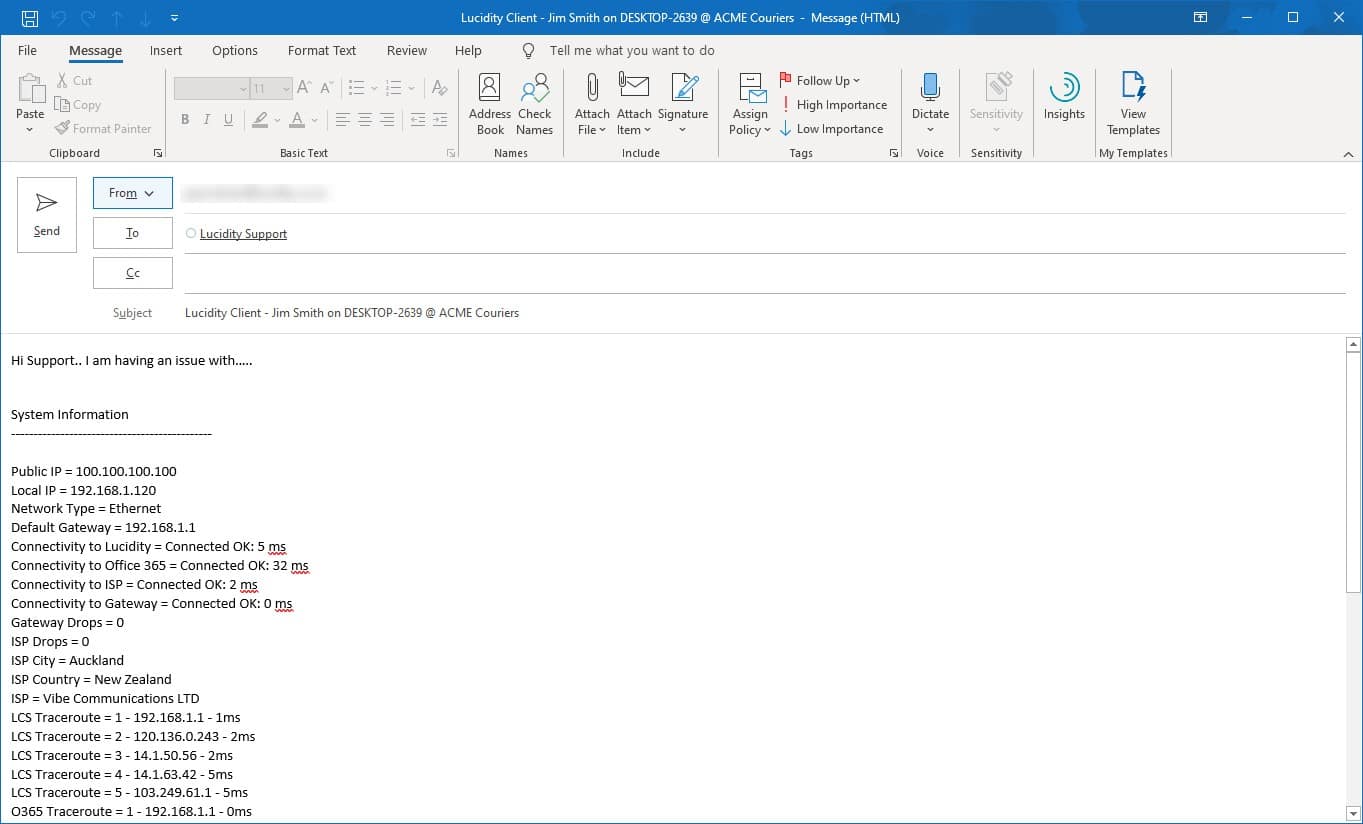Expand Clipboard dialog launcher
Screen dimensions: 1363x824
coord(157,153)
